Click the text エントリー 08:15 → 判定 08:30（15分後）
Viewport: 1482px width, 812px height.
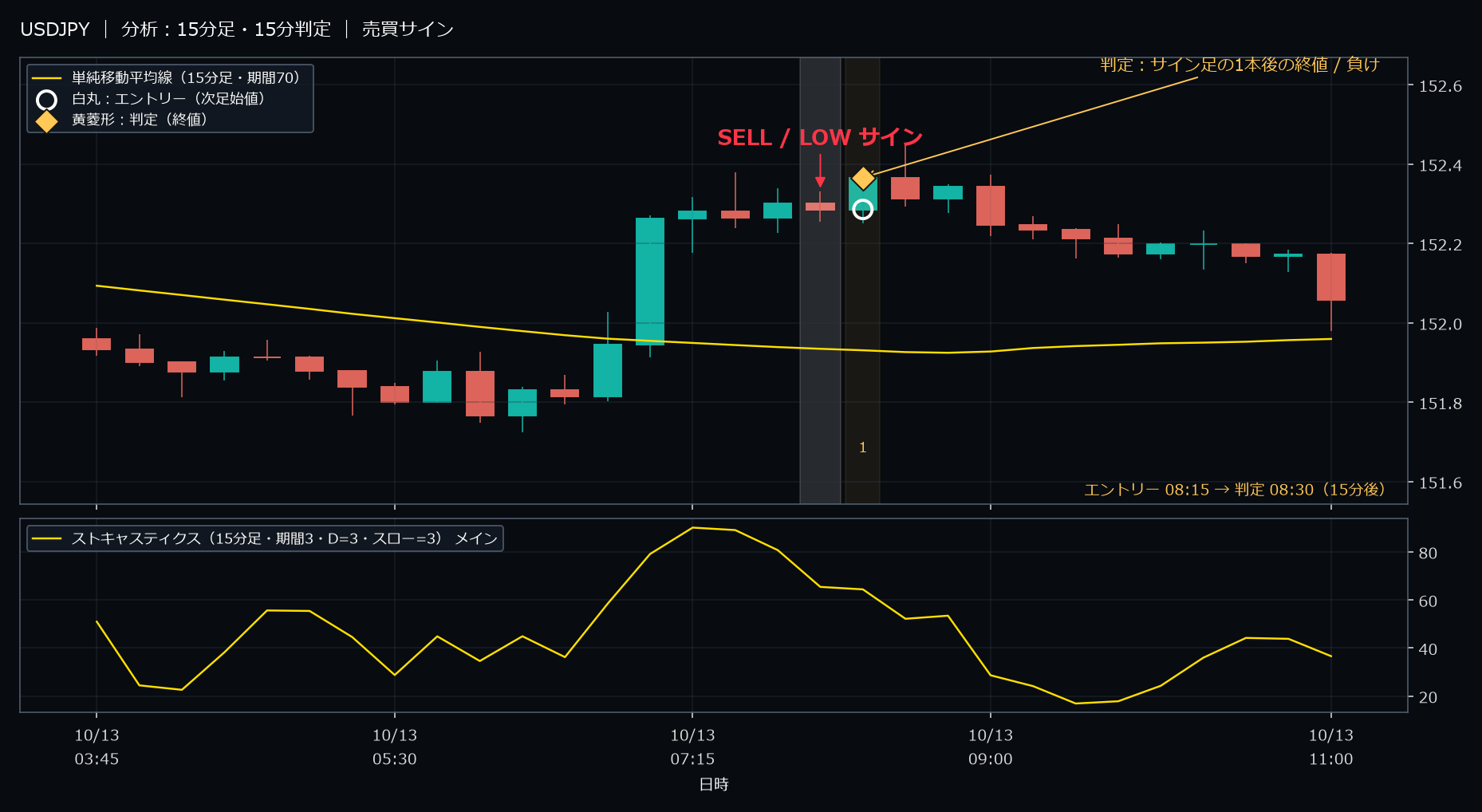1235,490
